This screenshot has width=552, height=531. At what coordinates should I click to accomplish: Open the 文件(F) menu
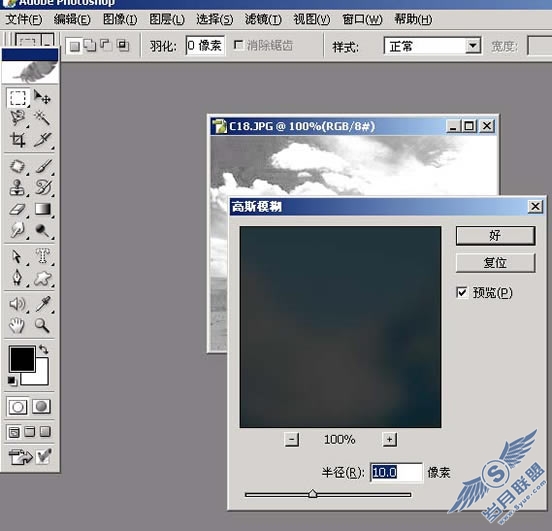click(24, 19)
